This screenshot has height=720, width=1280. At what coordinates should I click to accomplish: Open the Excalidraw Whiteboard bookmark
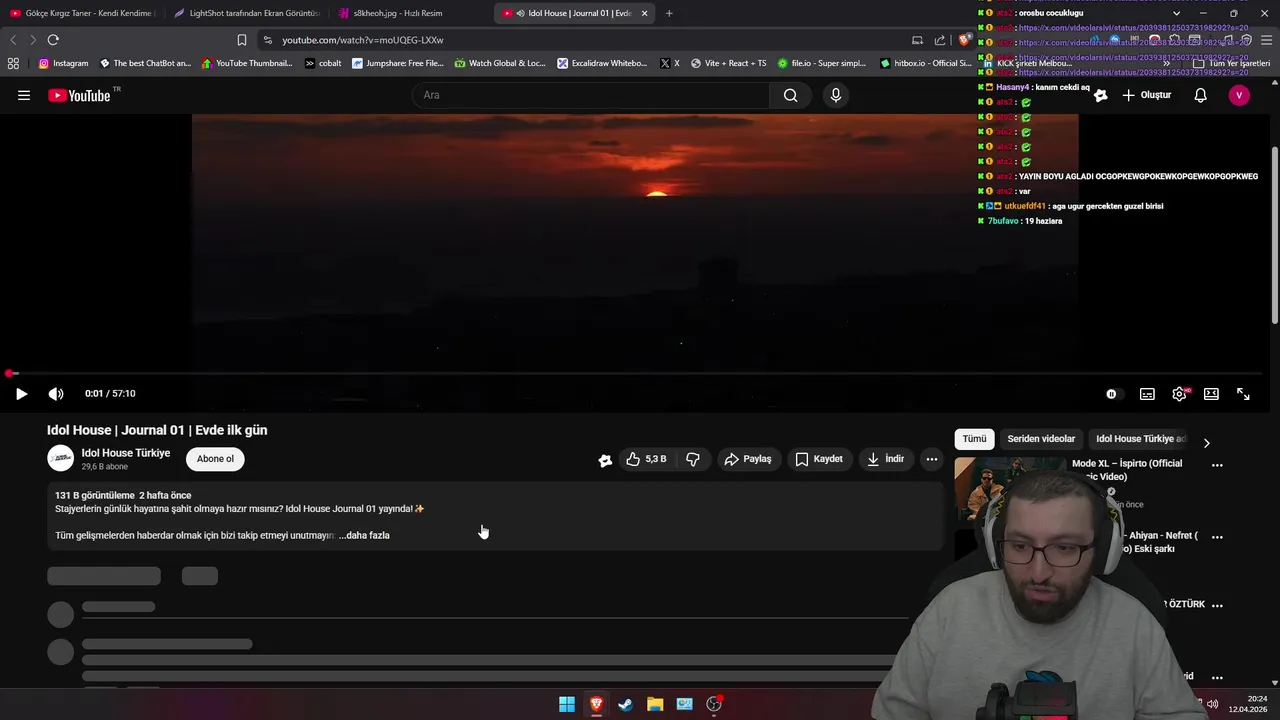click(603, 63)
